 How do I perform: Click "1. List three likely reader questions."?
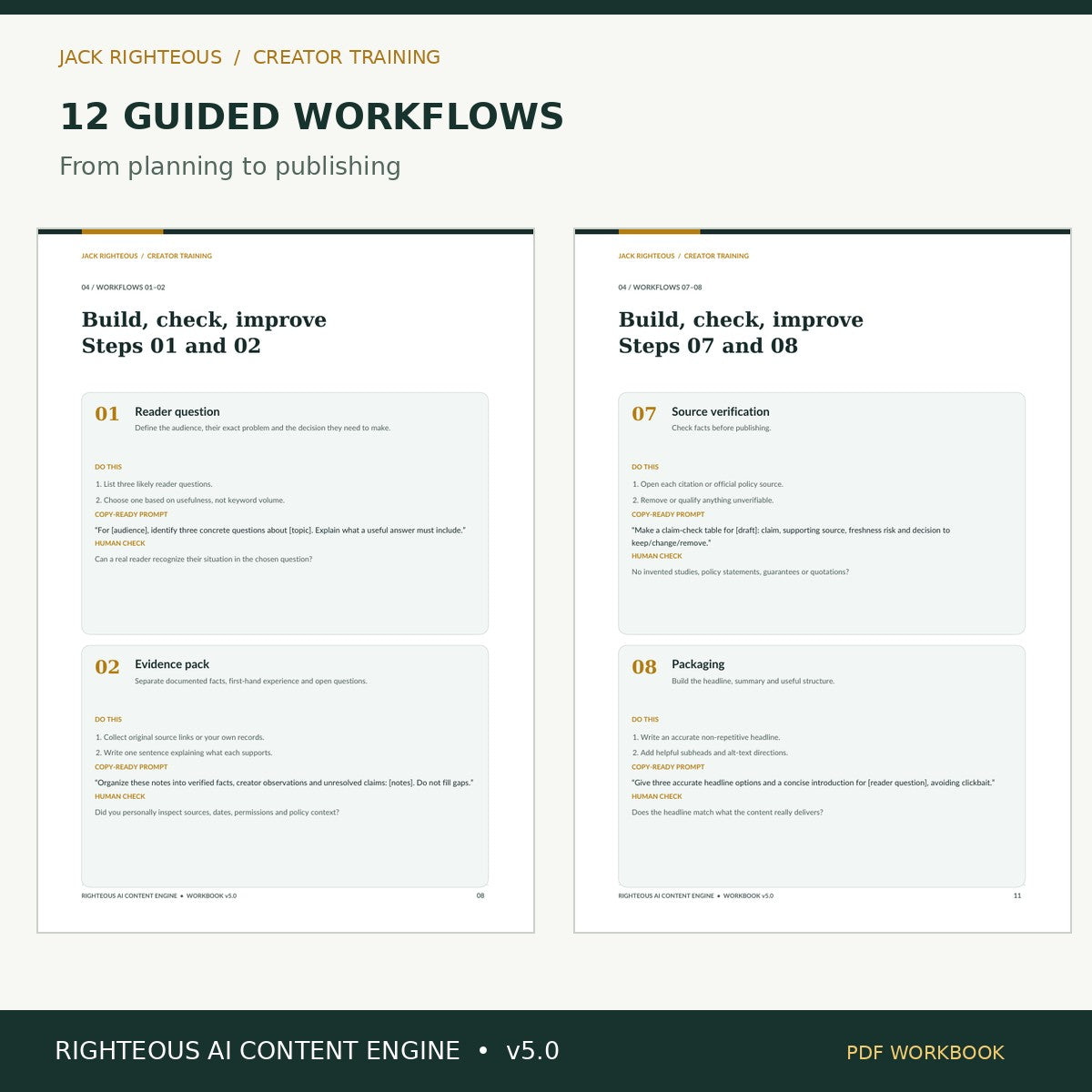(154, 484)
